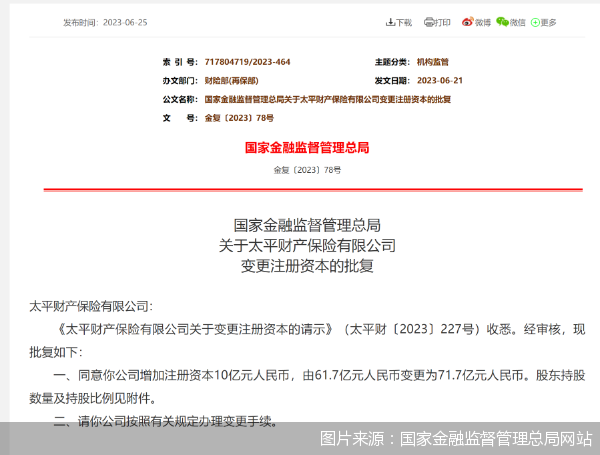Select document title value in 公文名称 row

point(328,99)
